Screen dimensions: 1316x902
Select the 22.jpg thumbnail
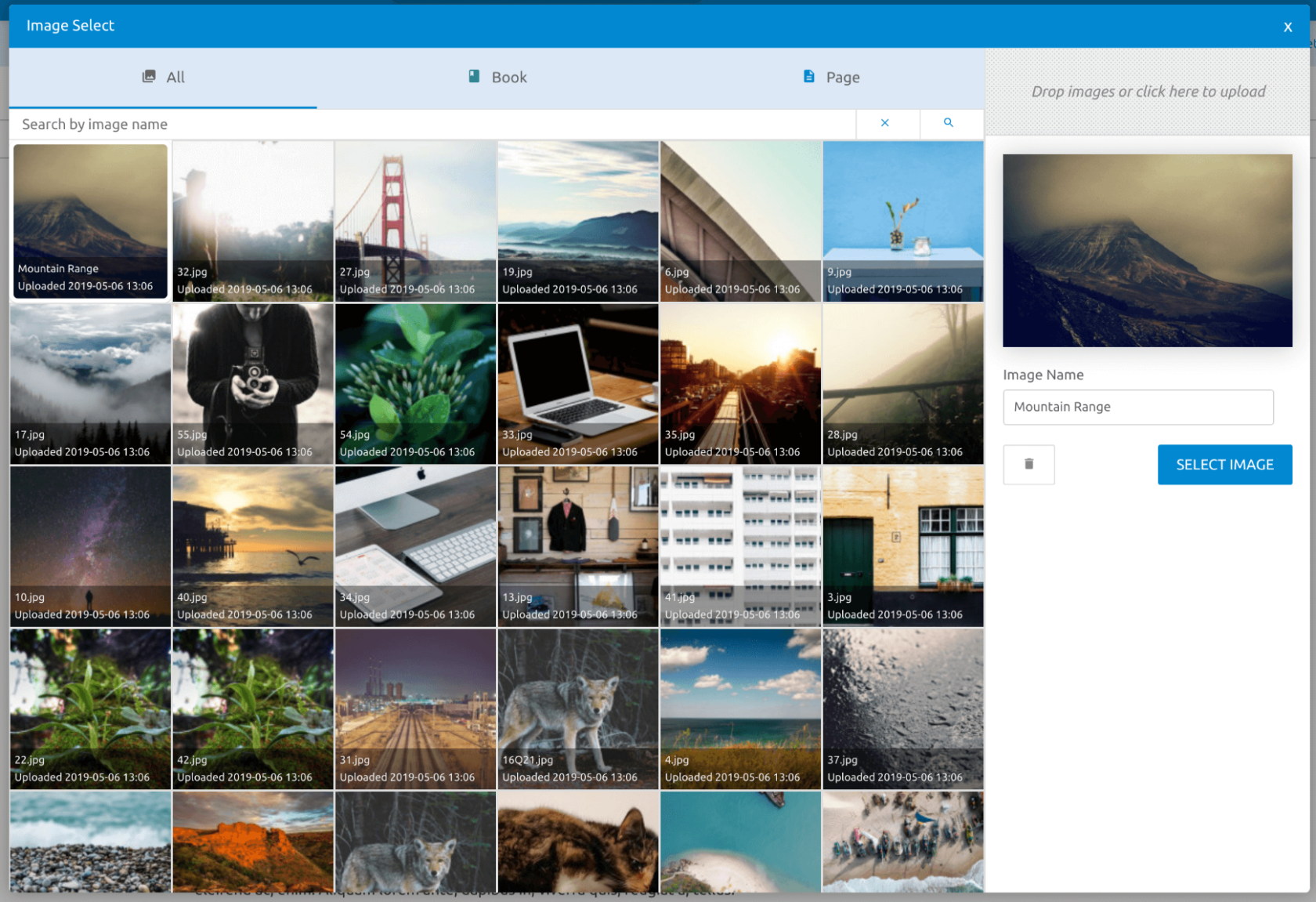[90, 709]
